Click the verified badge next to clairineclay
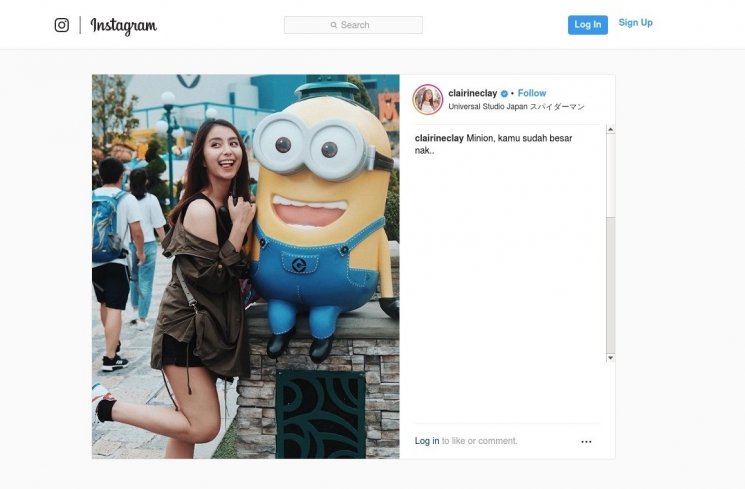The width and height of the screenshot is (745, 489). (x=504, y=94)
